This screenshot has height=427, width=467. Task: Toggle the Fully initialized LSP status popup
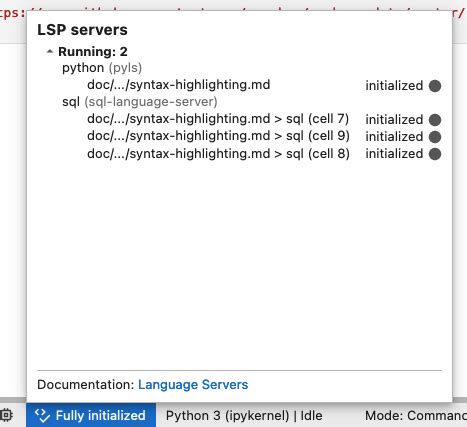point(91,415)
